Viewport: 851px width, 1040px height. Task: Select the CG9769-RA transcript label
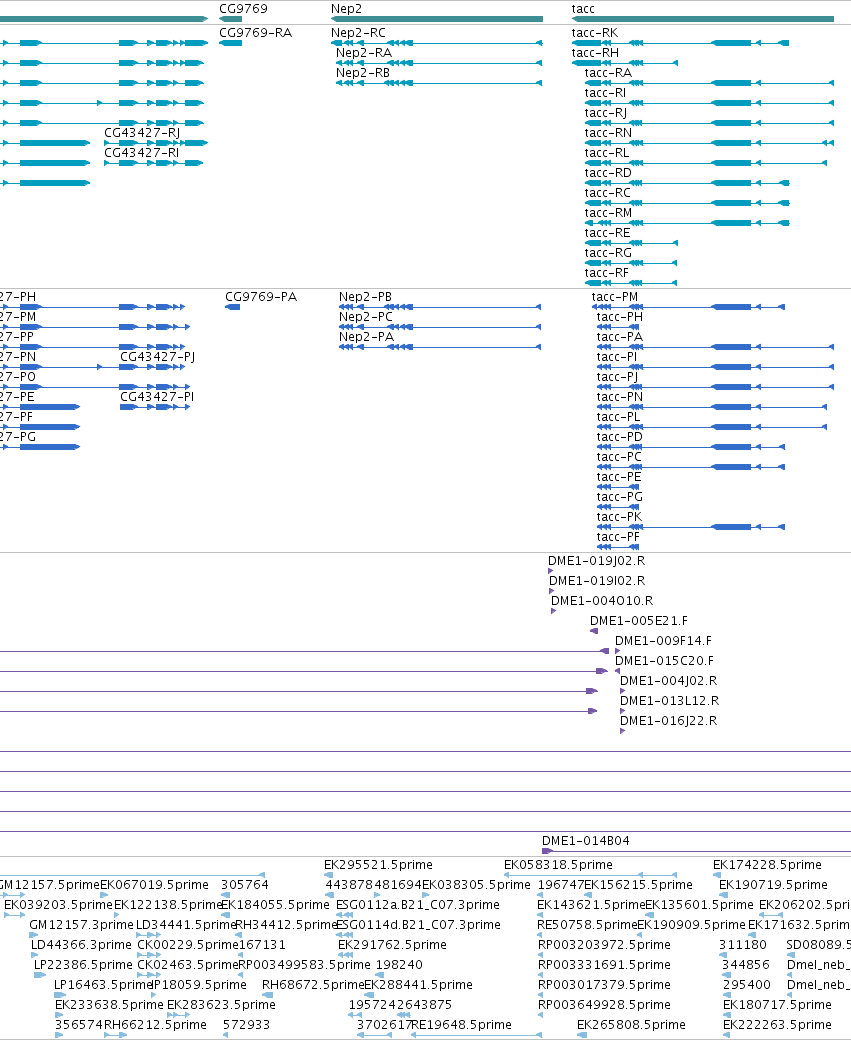[x=255, y=32]
